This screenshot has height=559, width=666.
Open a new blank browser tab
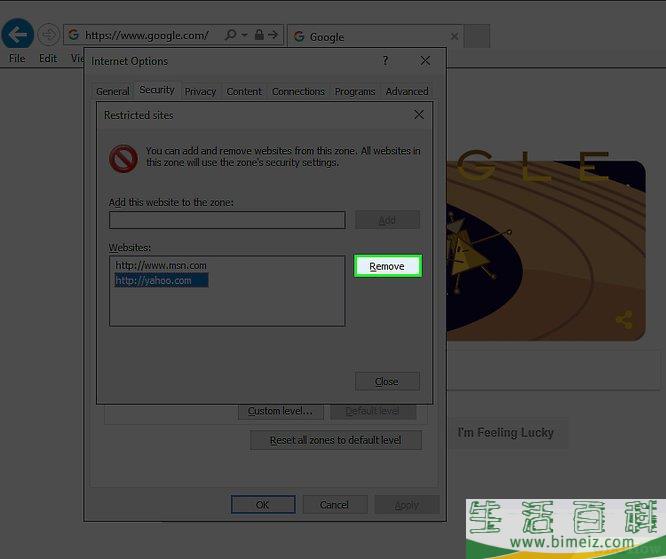coord(477,36)
